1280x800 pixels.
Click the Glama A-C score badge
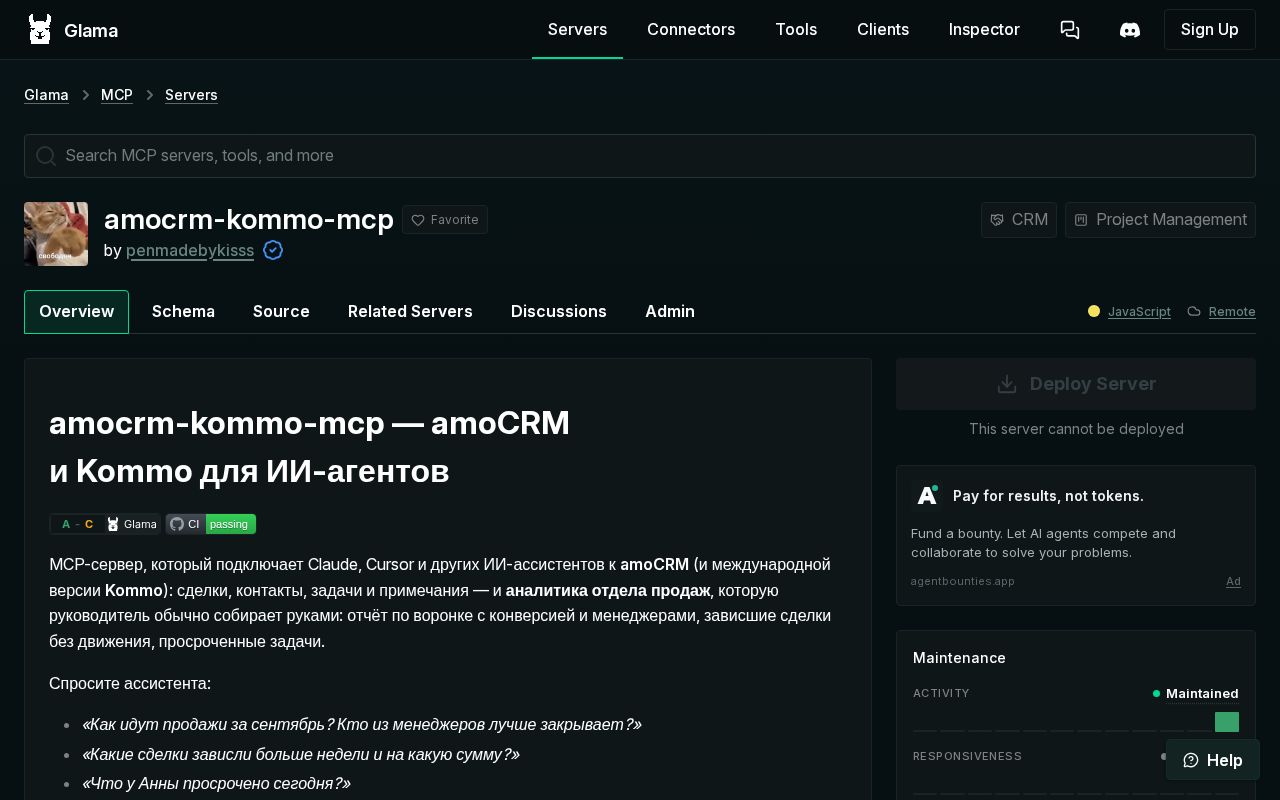(x=105, y=524)
